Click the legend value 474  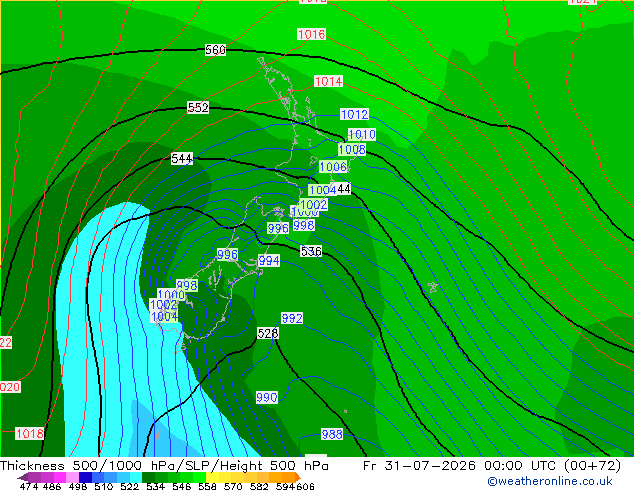(29, 486)
